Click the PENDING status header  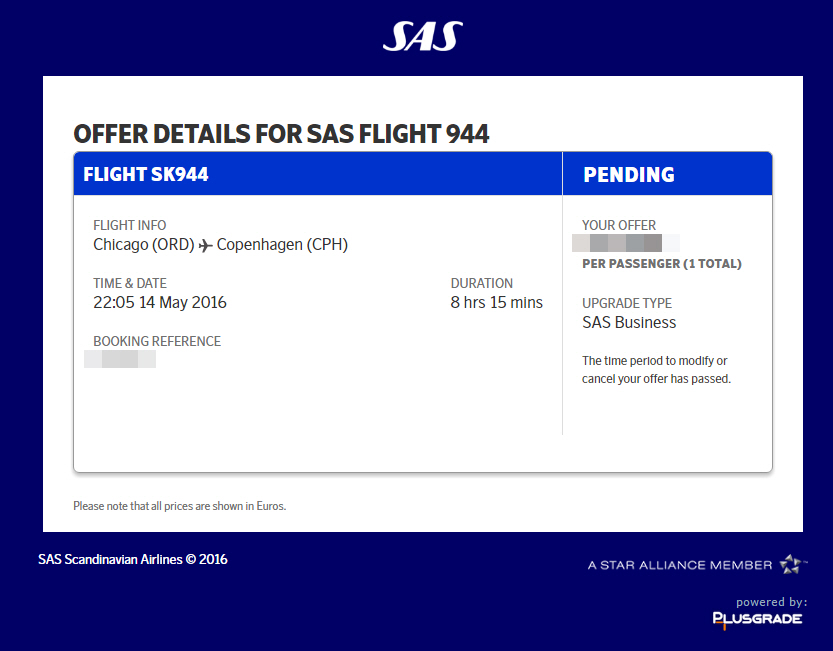click(629, 174)
